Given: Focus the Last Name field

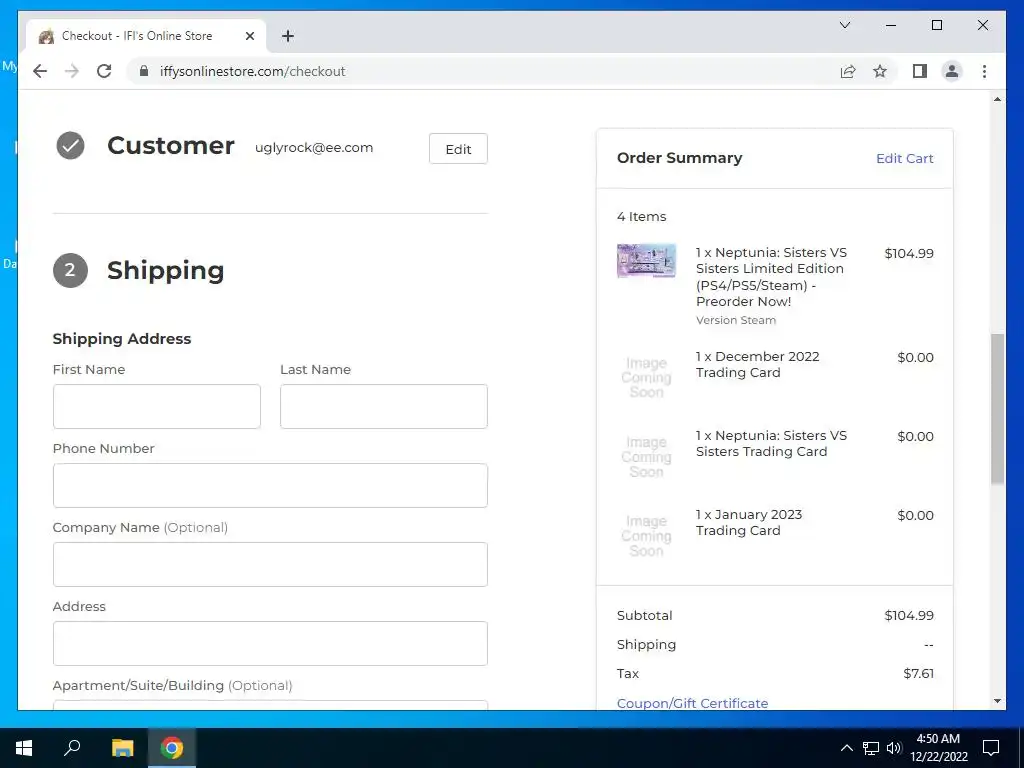Looking at the screenshot, I should [x=383, y=406].
